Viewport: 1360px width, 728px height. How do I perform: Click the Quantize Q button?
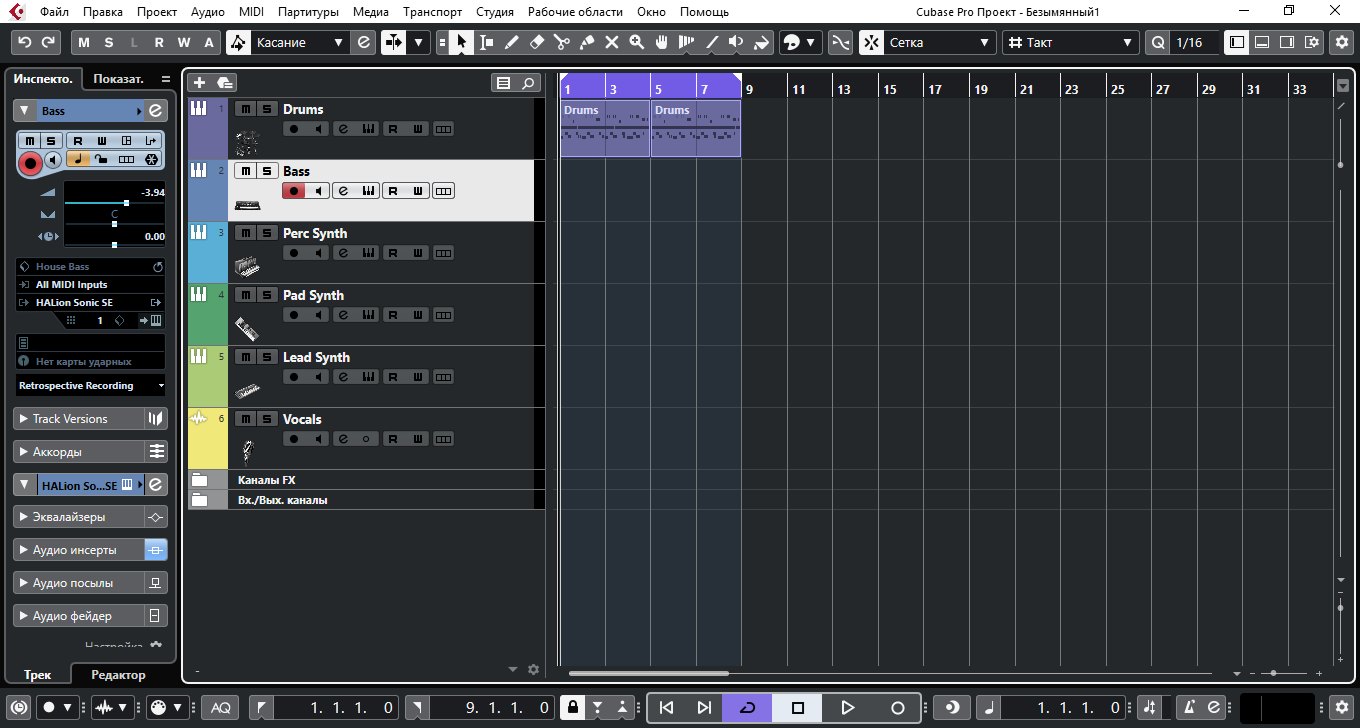pyautogui.click(x=1158, y=43)
